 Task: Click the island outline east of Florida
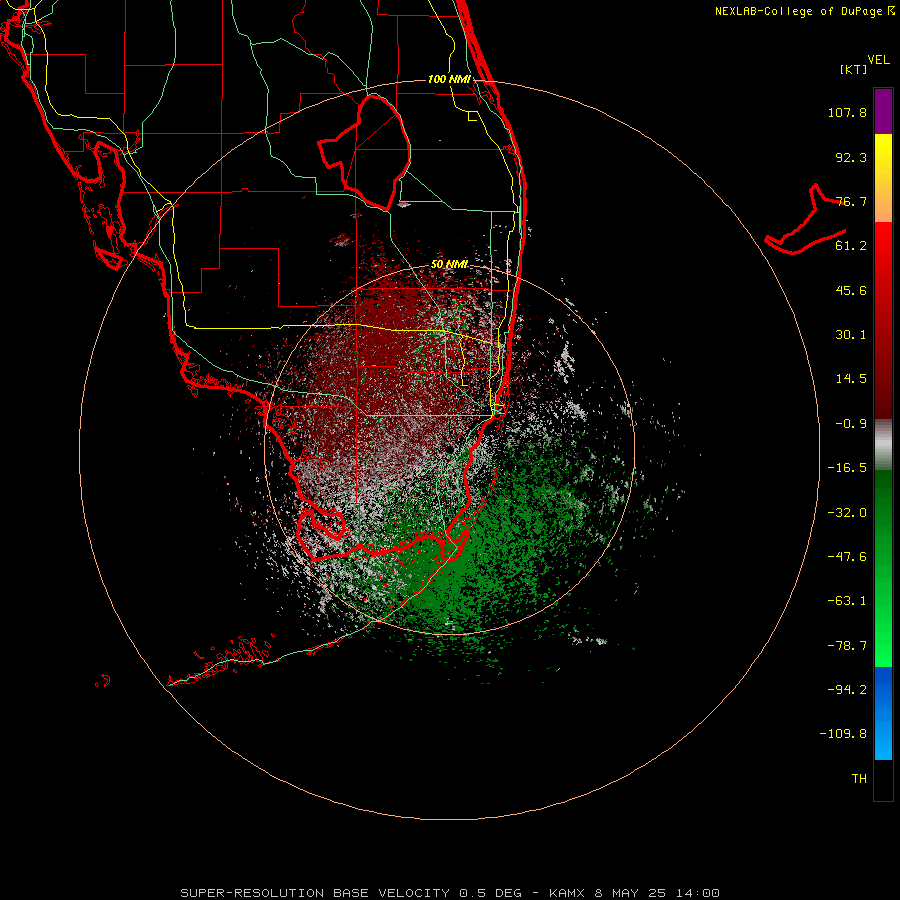[x=805, y=221]
